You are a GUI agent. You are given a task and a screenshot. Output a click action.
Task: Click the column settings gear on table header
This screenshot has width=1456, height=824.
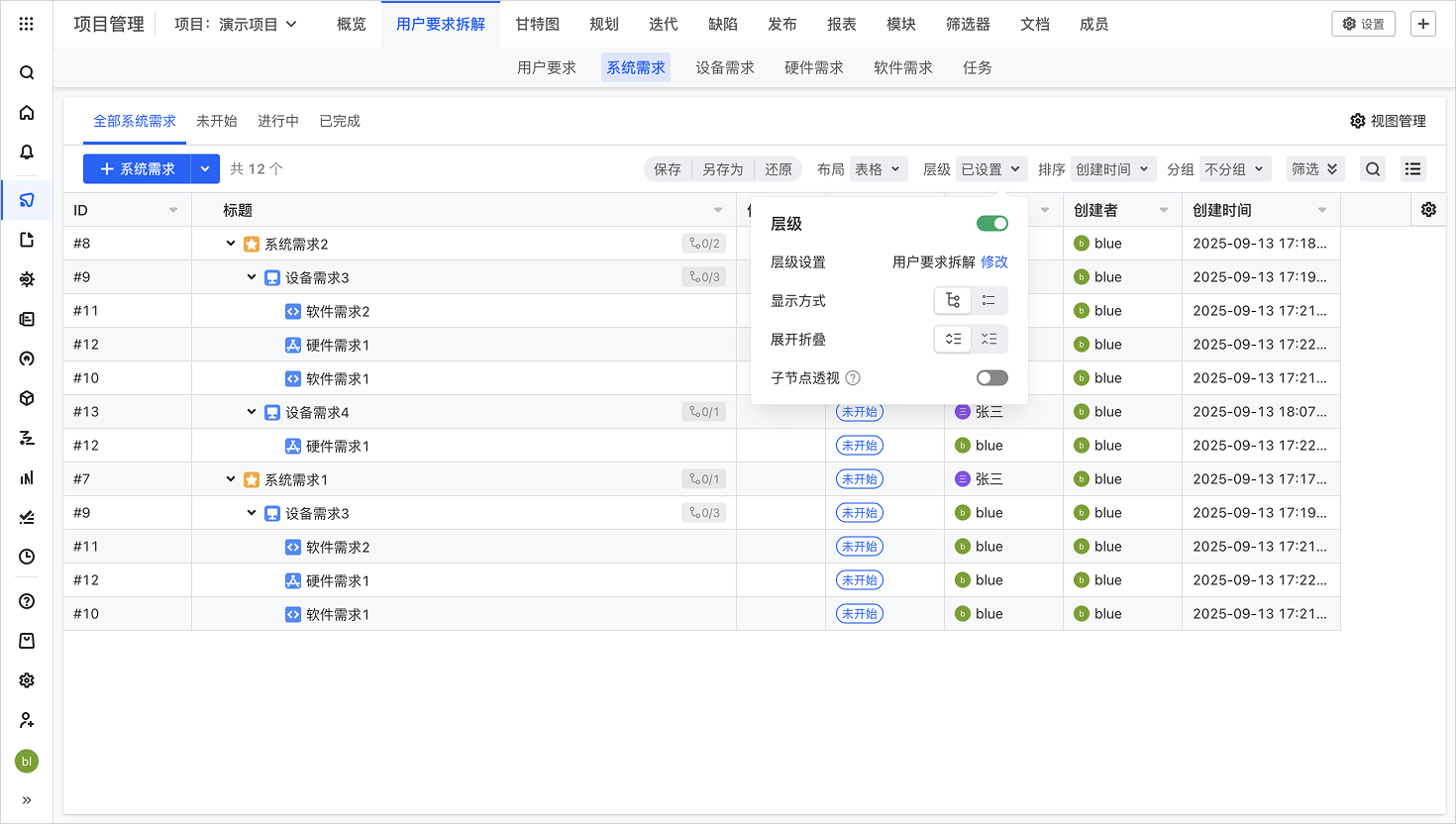1427,209
